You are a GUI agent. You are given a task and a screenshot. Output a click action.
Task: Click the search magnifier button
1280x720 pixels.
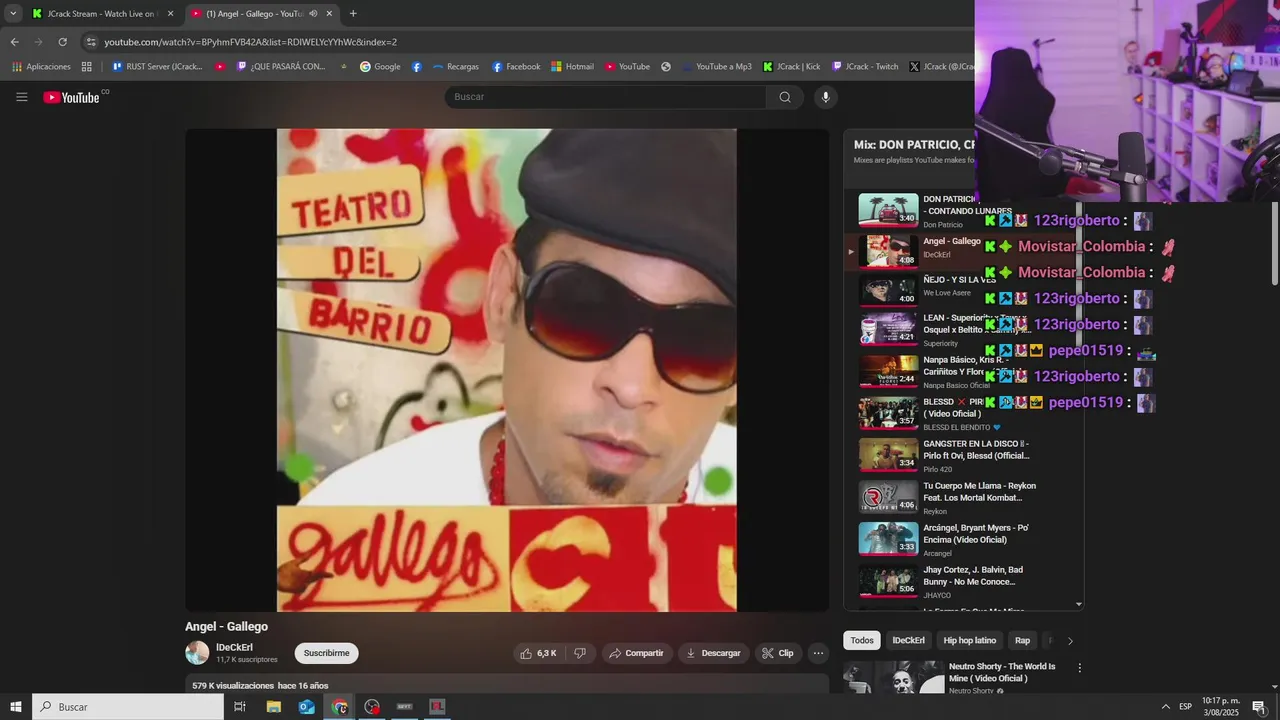point(785,97)
